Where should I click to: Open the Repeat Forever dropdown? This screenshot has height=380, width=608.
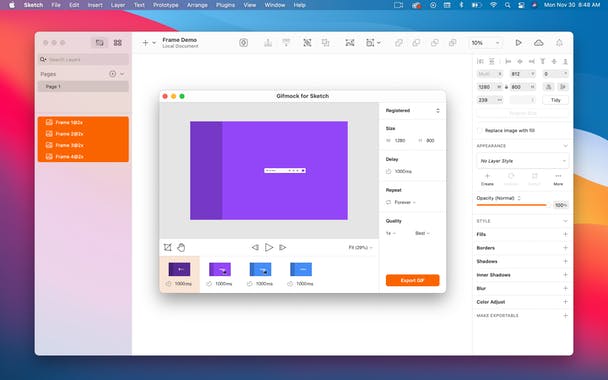tap(404, 202)
